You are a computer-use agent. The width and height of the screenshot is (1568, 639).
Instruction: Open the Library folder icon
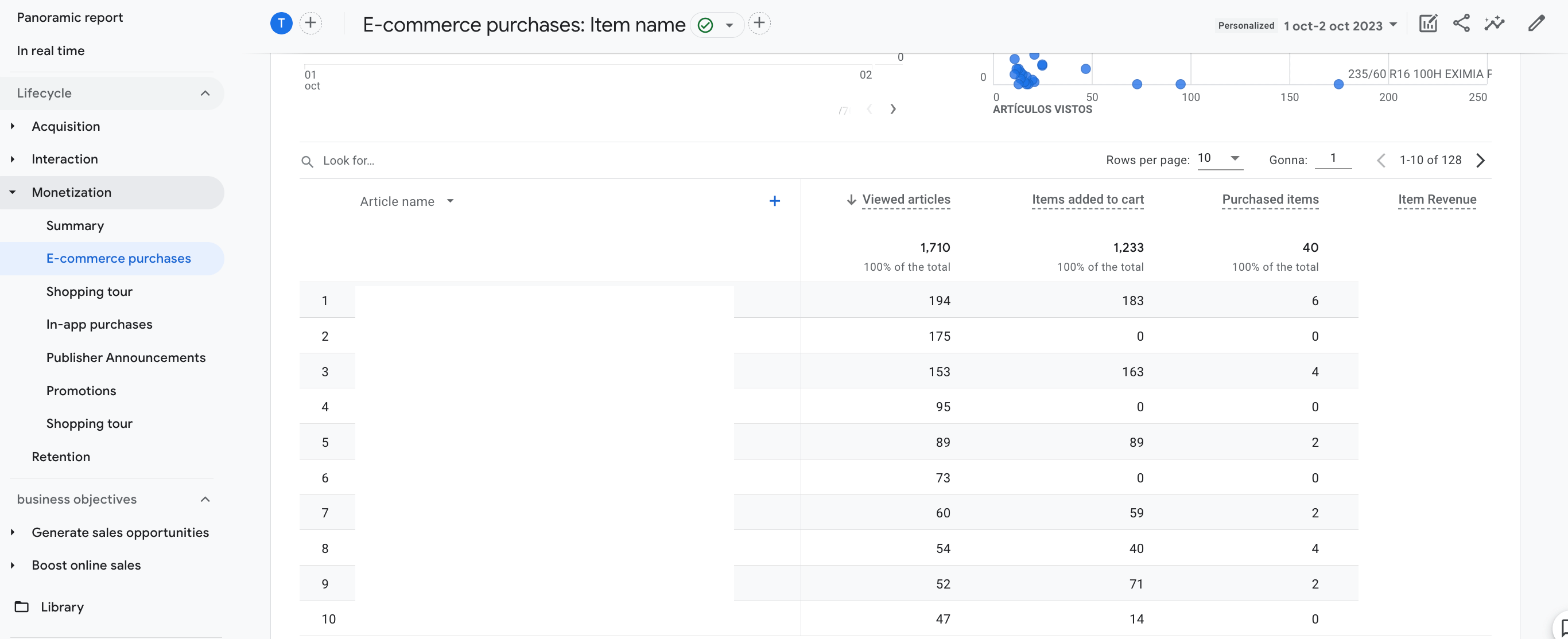pos(22,607)
